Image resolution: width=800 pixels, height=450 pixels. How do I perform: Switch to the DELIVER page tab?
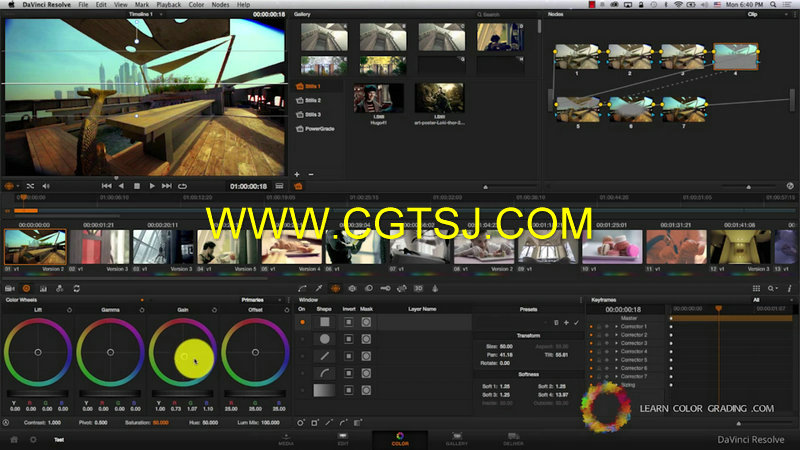pyautogui.click(x=513, y=439)
